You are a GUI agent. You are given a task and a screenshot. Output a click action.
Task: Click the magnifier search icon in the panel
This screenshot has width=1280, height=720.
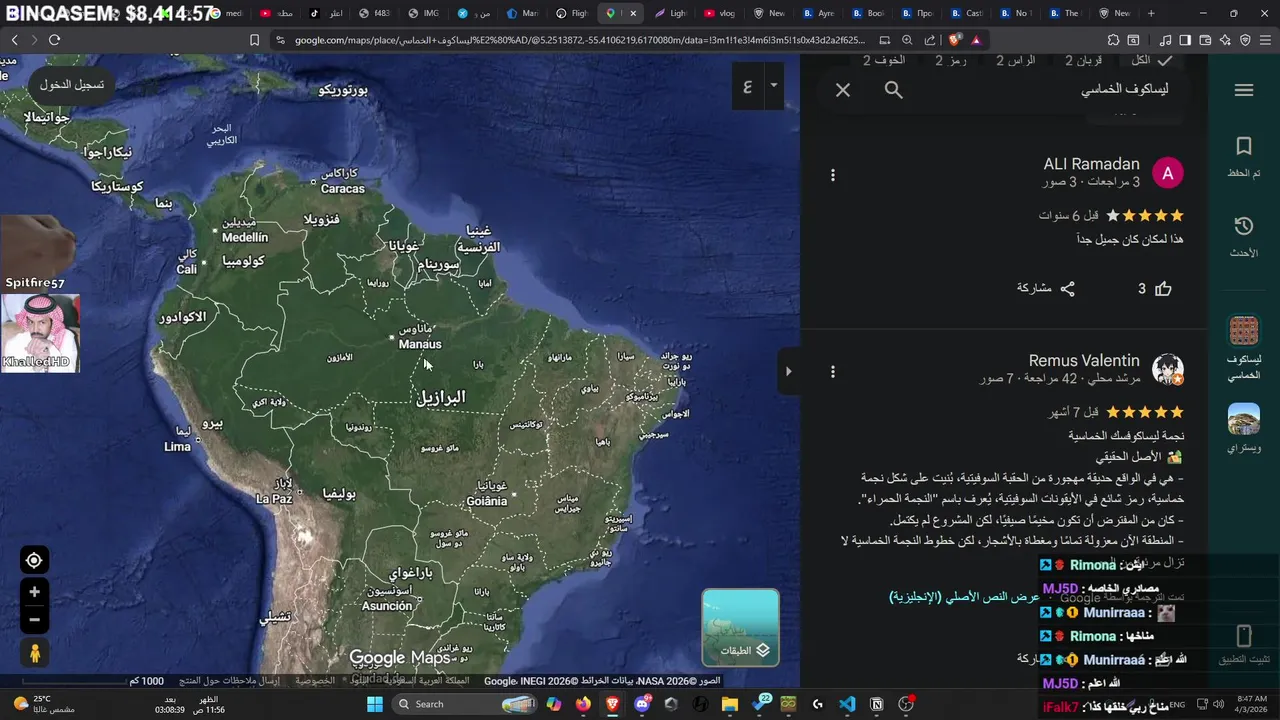coord(894,90)
